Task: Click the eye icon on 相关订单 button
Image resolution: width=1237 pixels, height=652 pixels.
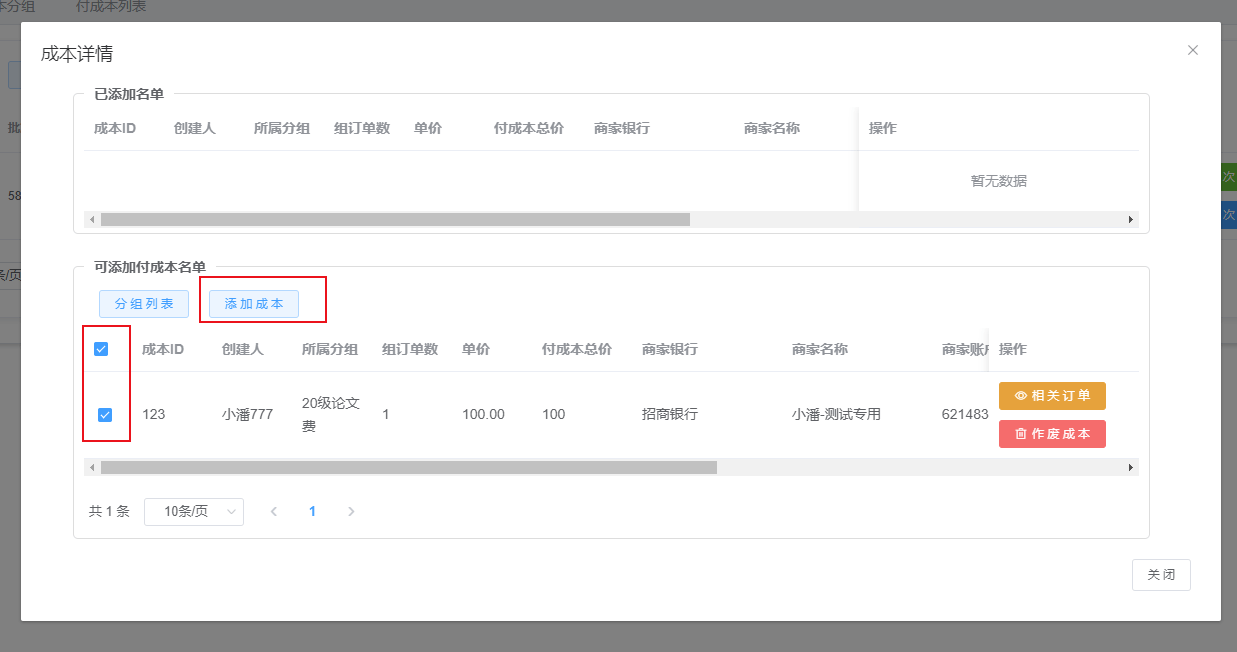Action: (1021, 396)
